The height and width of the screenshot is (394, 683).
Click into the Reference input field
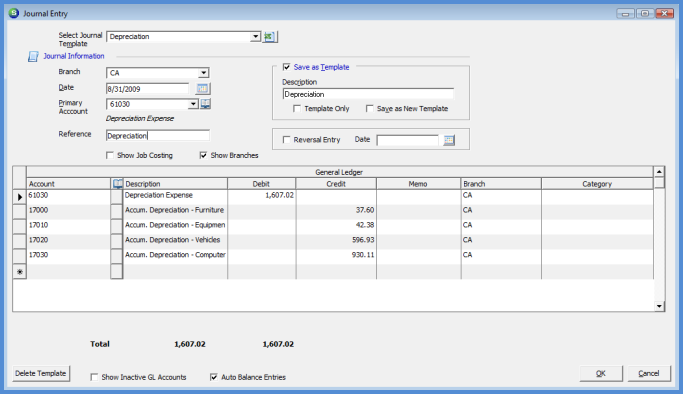pos(158,136)
